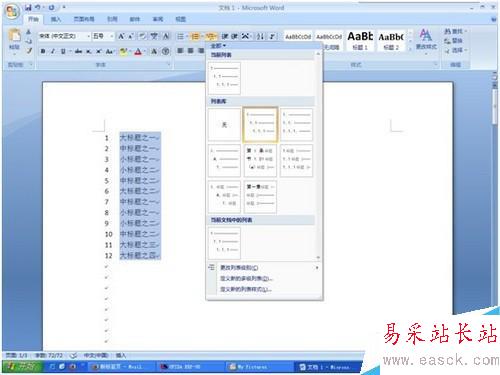Customize Quick Access toolbar dropdown
This screenshot has width=500, height=375.
click(x=64, y=7)
